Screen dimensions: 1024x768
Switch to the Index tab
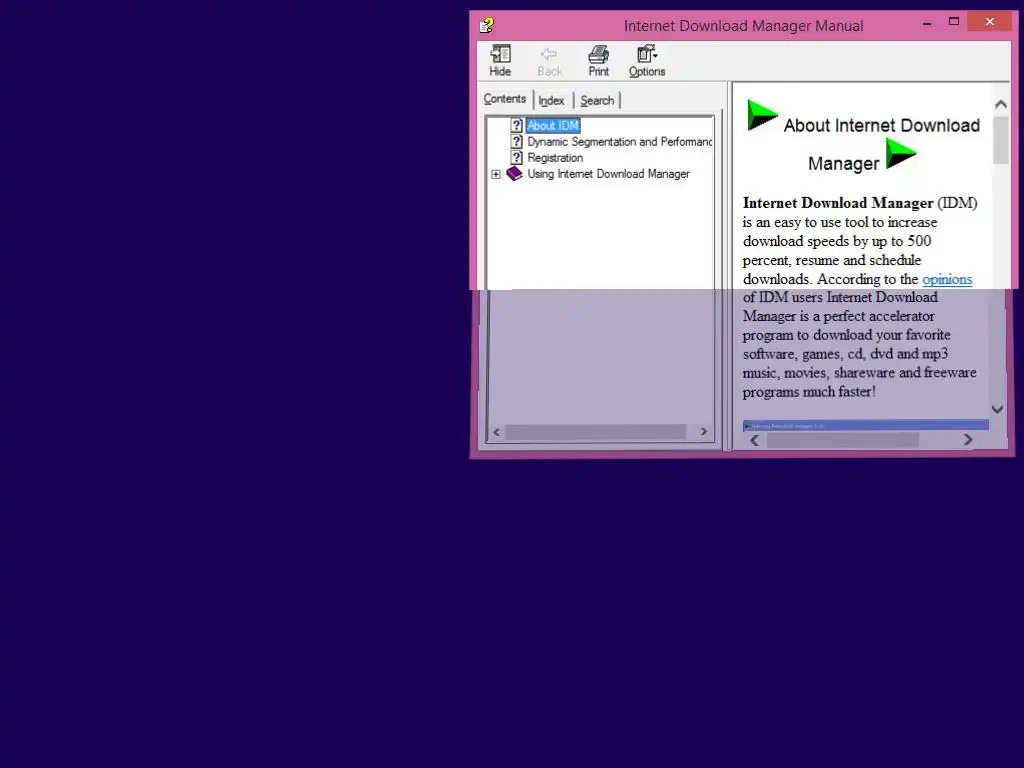click(551, 101)
